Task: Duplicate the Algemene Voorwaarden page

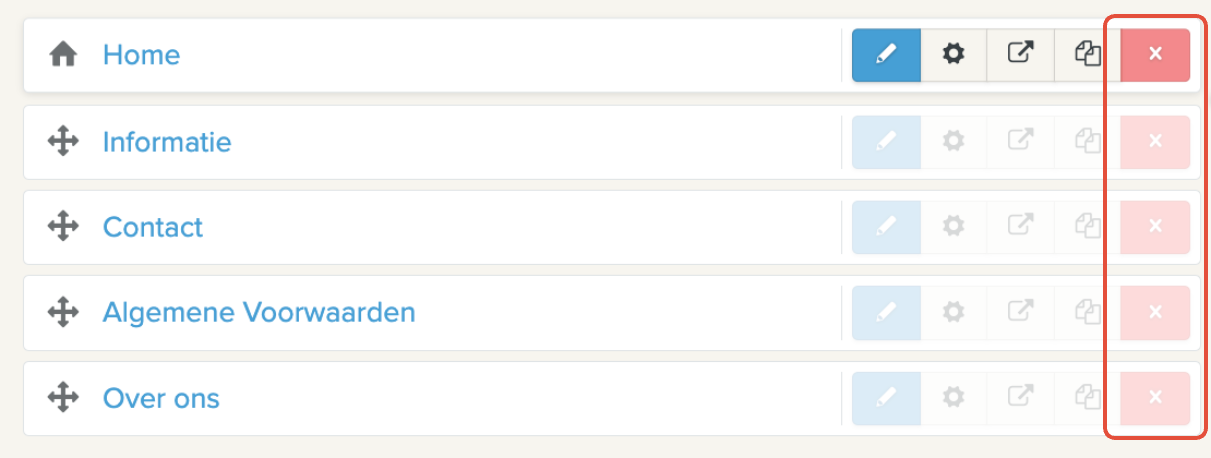Action: point(1087,313)
